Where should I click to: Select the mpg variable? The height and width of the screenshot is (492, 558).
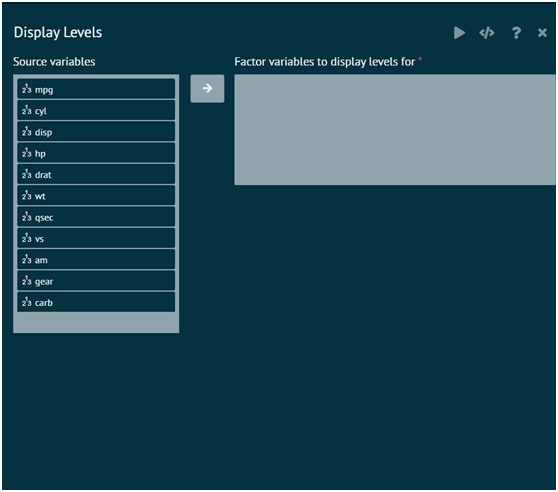pos(96,89)
